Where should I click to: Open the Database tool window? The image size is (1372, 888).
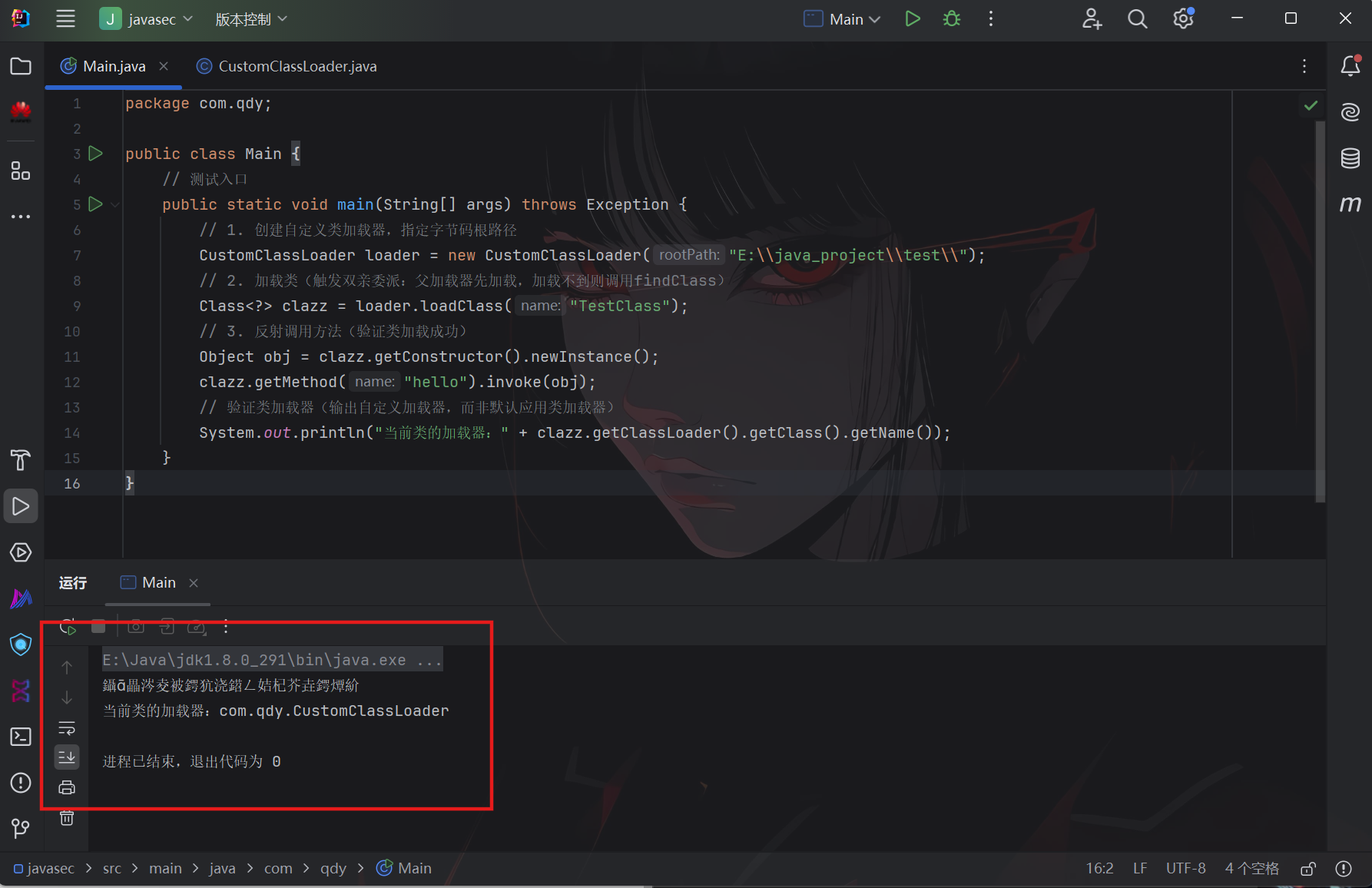click(1350, 158)
